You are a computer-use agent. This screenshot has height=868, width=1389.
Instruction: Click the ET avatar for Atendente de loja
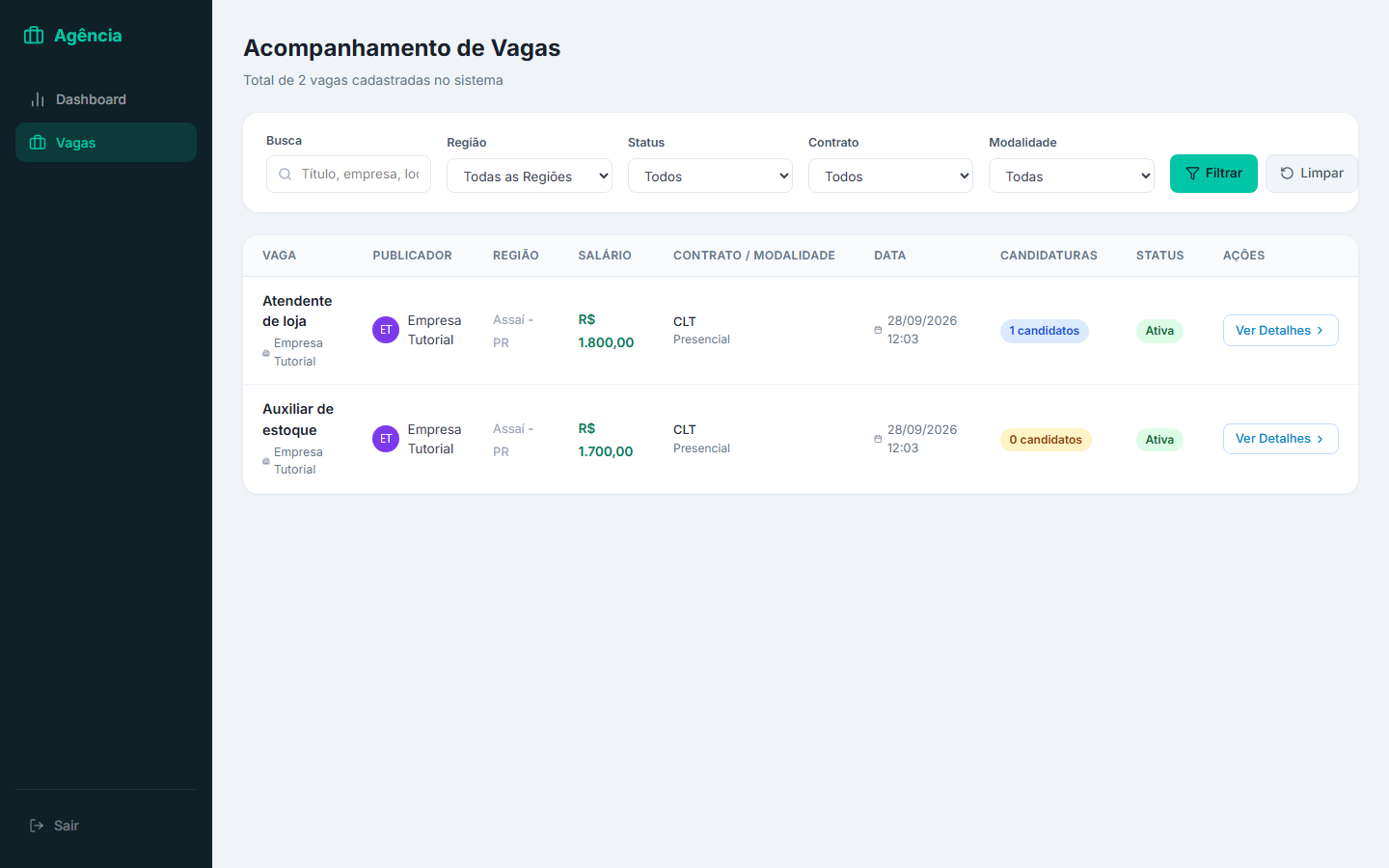(386, 330)
